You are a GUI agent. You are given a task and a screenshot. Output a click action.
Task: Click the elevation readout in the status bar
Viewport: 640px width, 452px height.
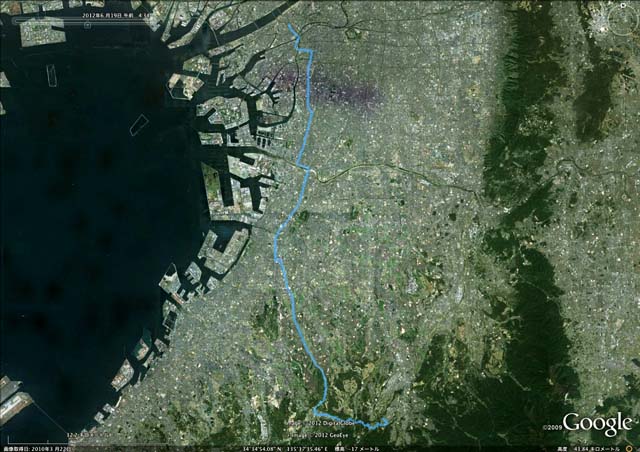tap(357, 449)
